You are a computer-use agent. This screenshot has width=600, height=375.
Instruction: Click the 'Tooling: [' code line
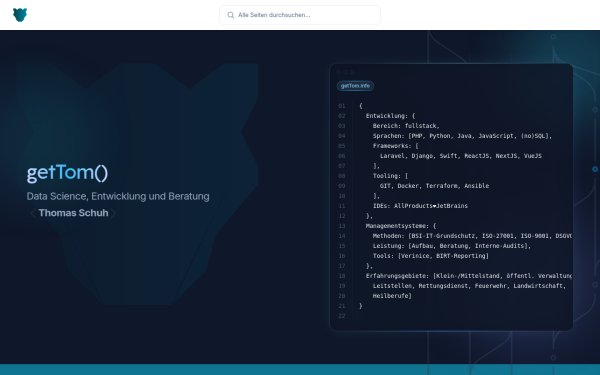tap(390, 176)
